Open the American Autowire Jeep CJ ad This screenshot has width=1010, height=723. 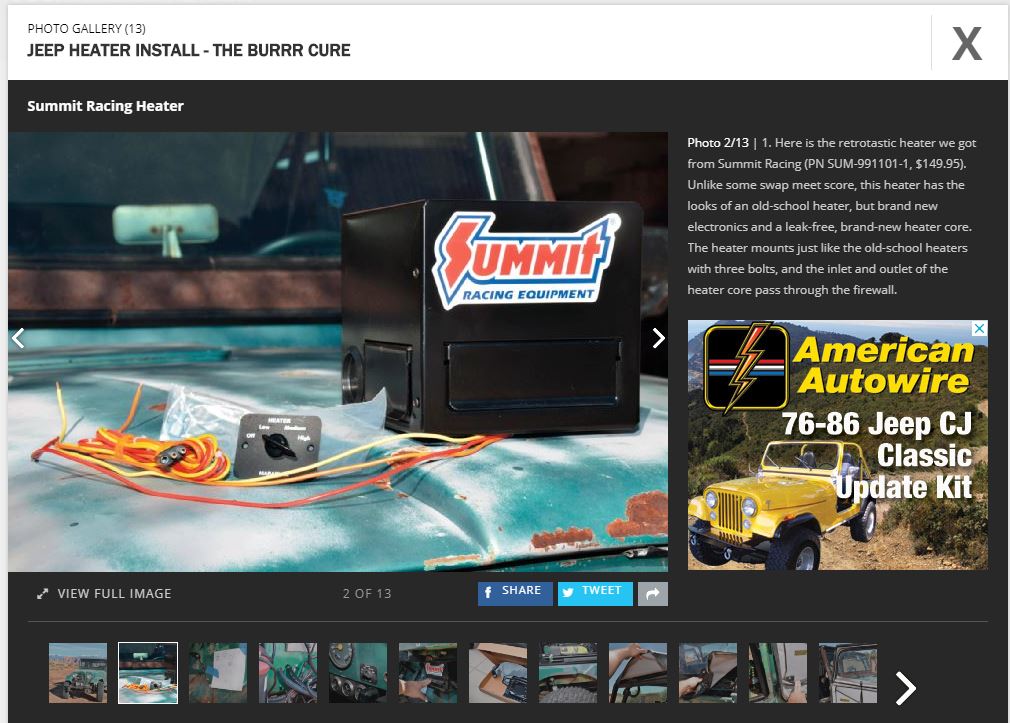tap(837, 445)
